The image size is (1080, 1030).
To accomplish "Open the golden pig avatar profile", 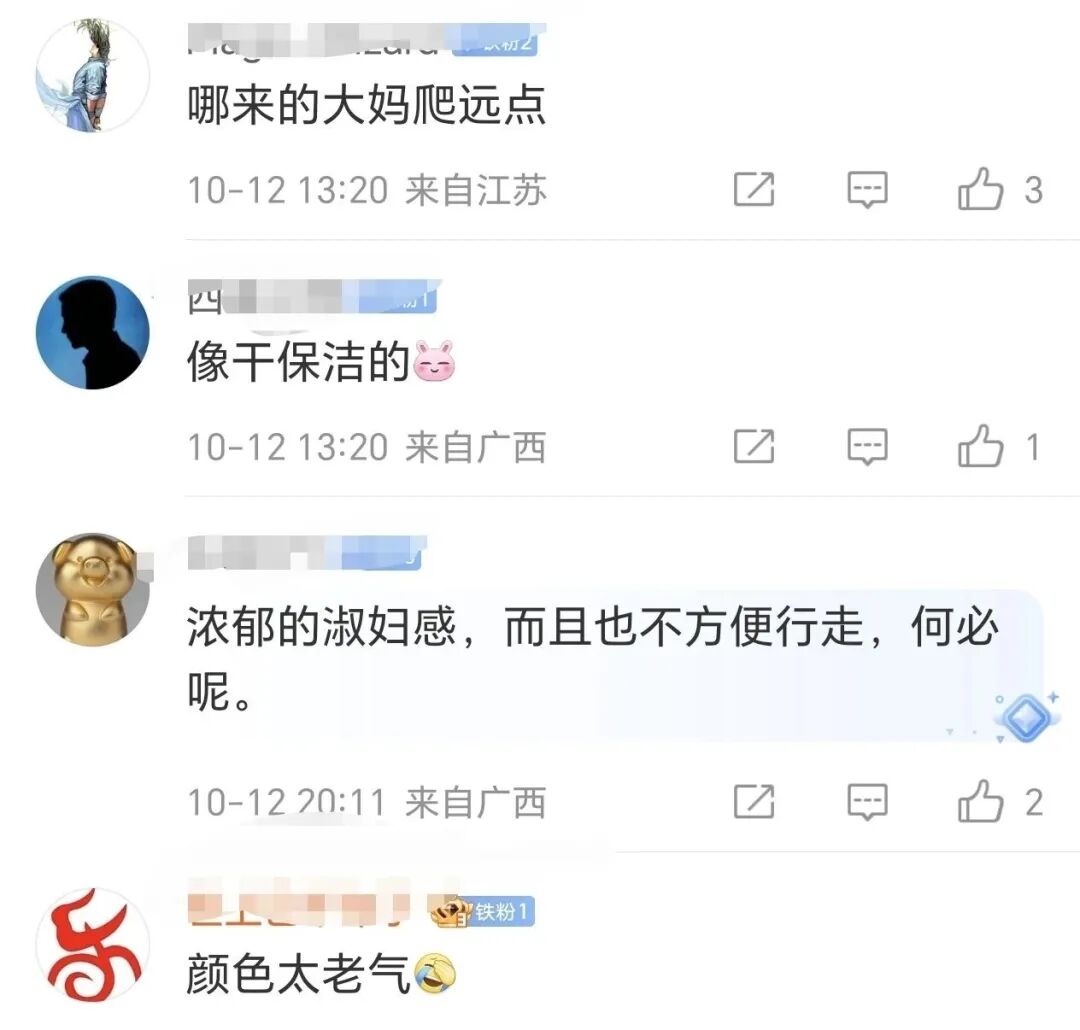I will point(93,589).
